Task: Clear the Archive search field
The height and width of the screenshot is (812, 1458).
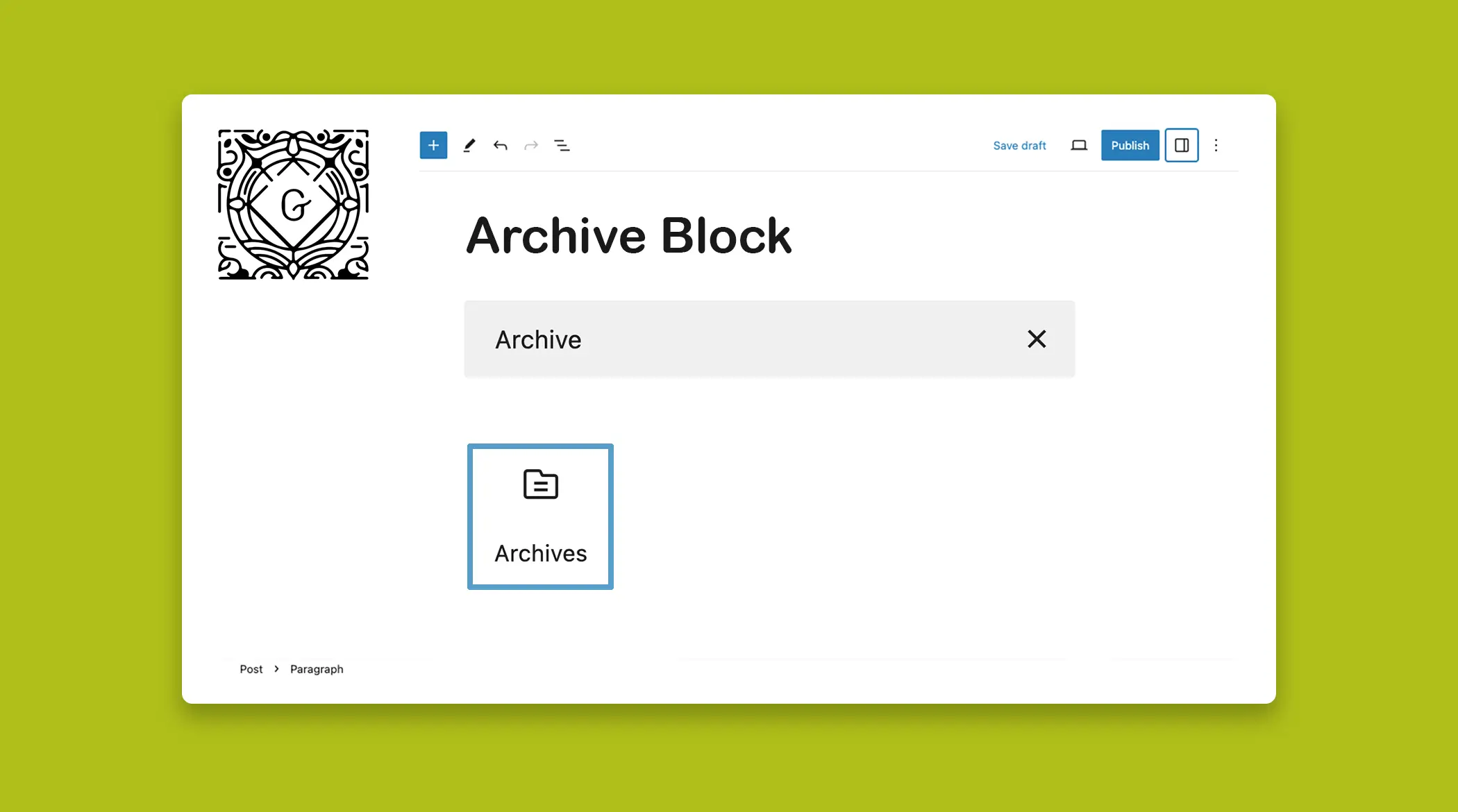Action: tap(1037, 339)
